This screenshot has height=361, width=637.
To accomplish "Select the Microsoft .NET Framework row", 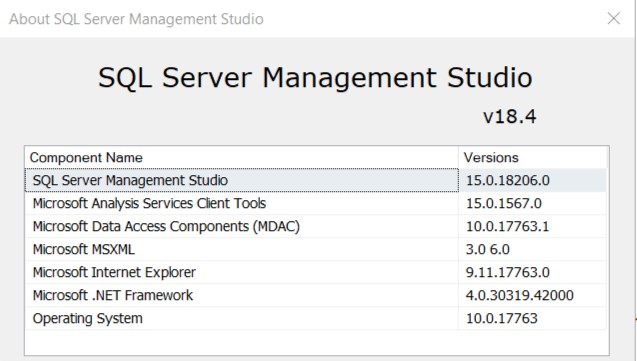I will [316, 295].
